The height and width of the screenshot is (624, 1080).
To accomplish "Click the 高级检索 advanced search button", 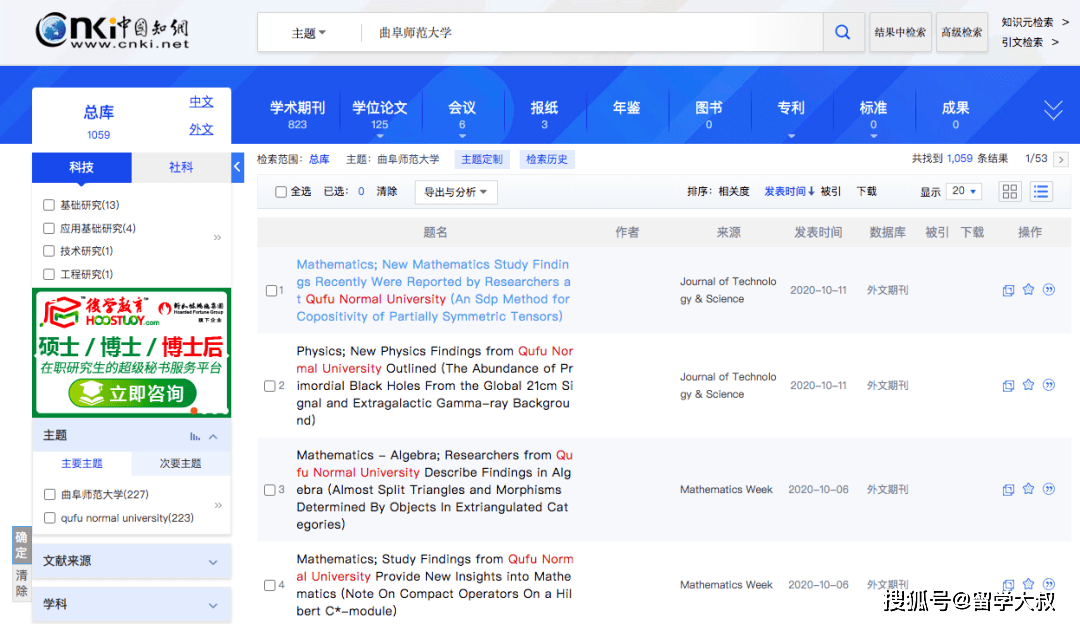I will 961,32.
